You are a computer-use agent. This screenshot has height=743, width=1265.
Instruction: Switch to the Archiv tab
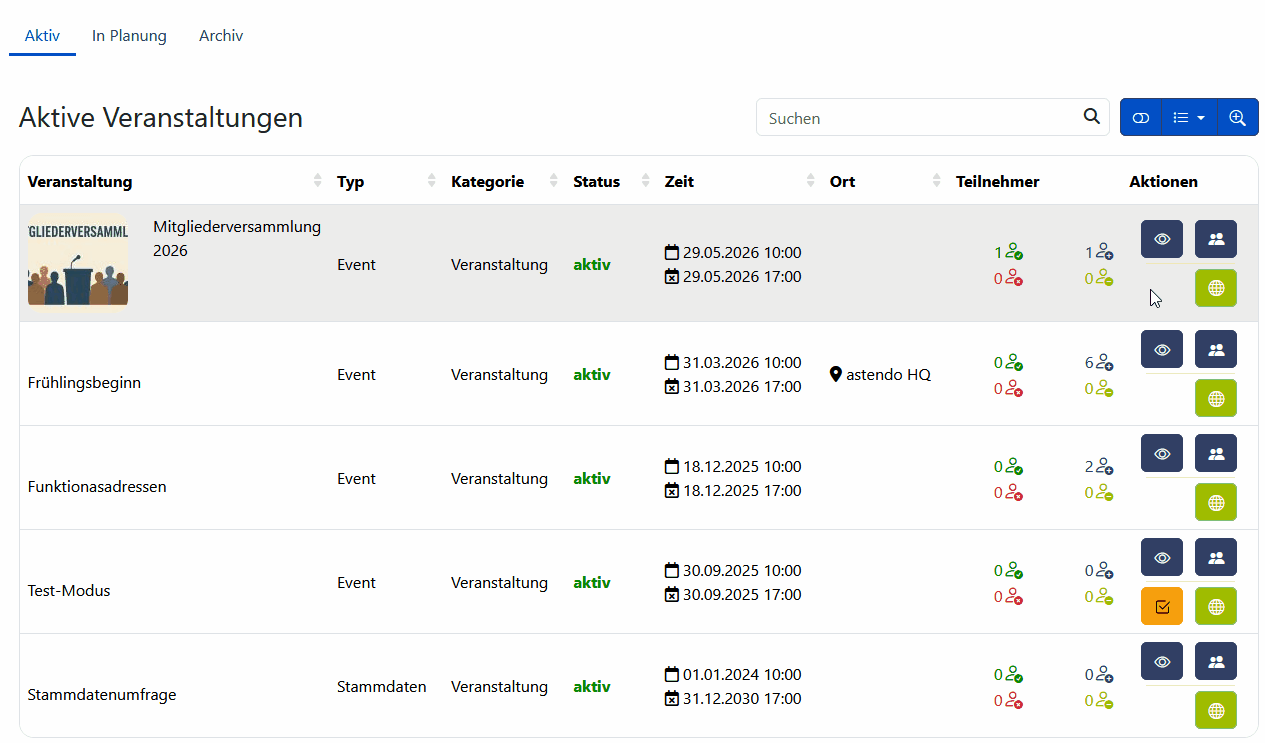coord(221,36)
